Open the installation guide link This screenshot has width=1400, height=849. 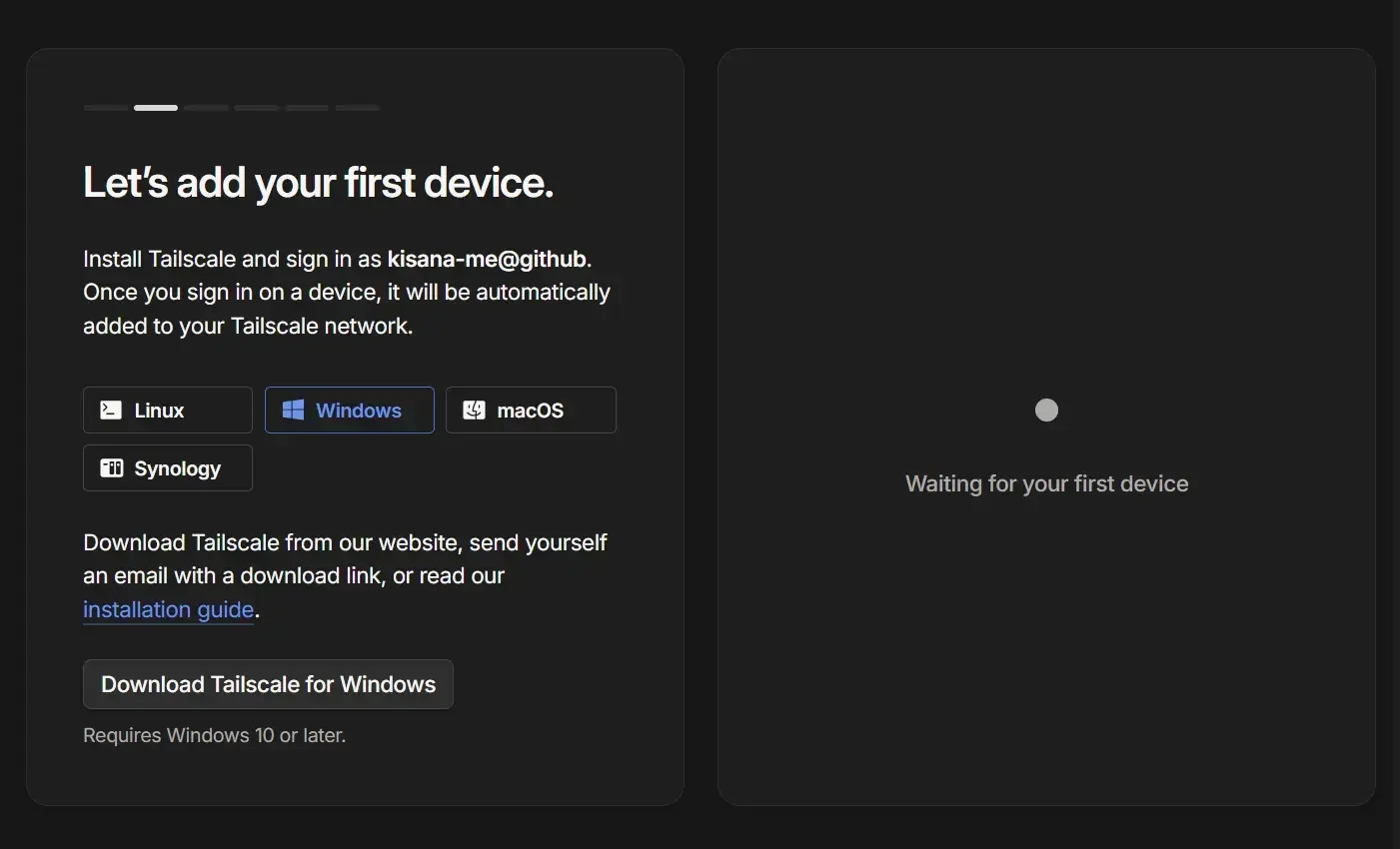[x=168, y=609]
